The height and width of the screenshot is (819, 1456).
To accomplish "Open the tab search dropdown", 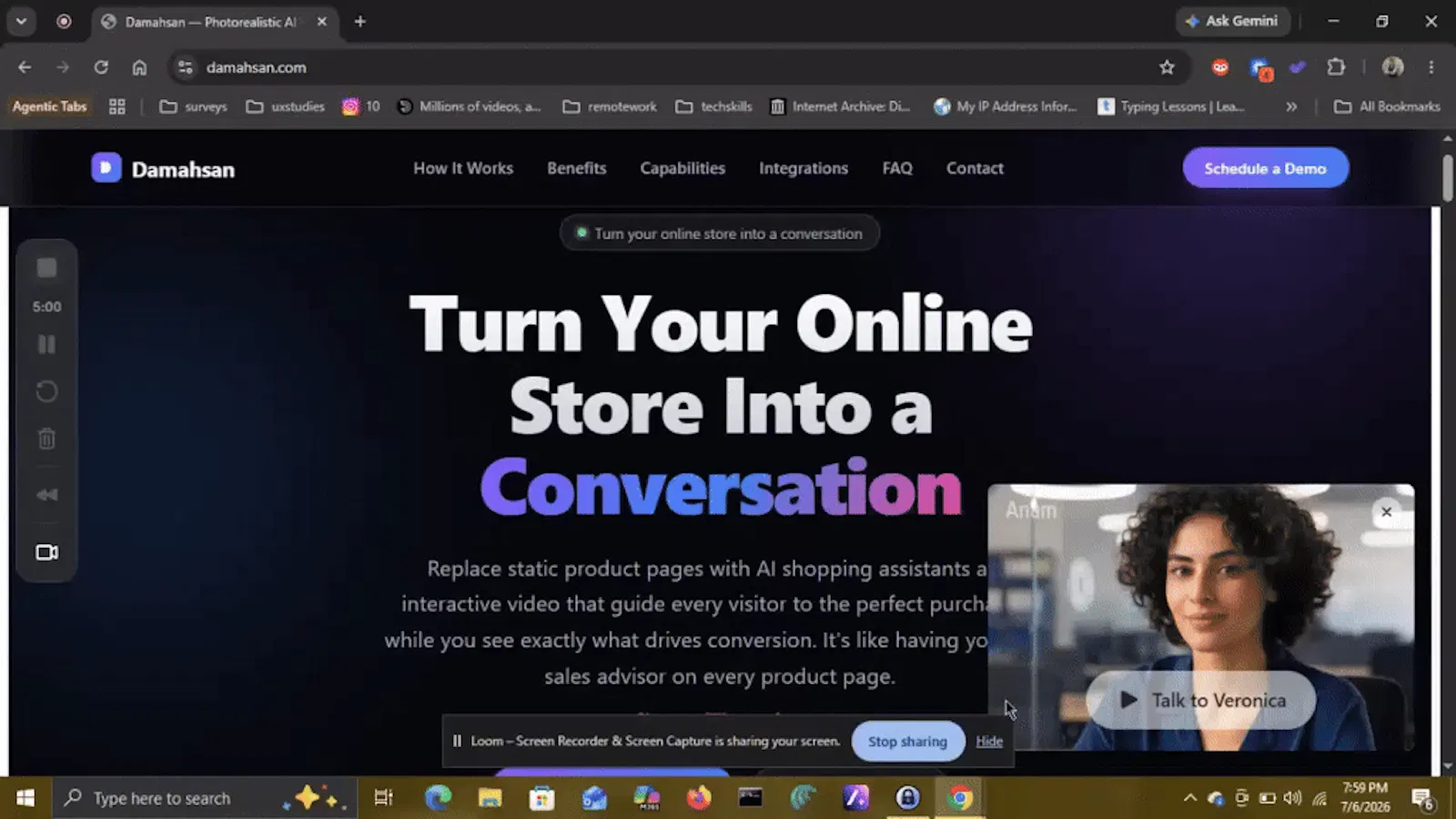I will pos(21,22).
